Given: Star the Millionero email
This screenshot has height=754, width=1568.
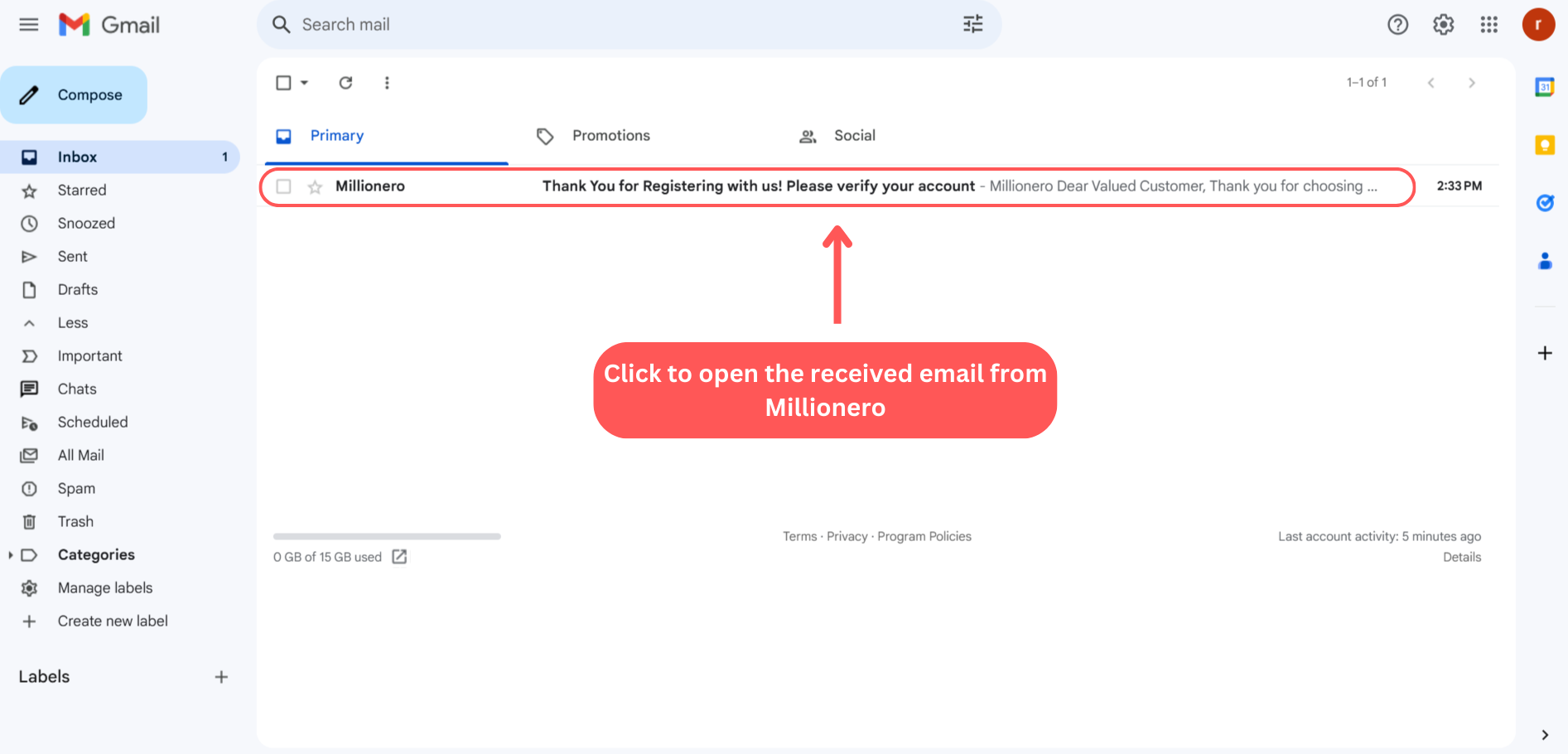Looking at the screenshot, I should [315, 187].
